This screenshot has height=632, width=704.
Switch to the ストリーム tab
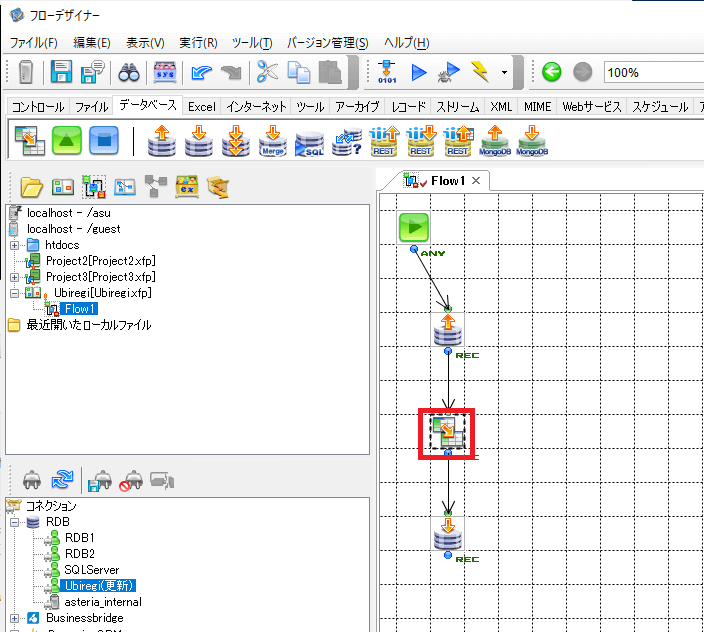[458, 107]
